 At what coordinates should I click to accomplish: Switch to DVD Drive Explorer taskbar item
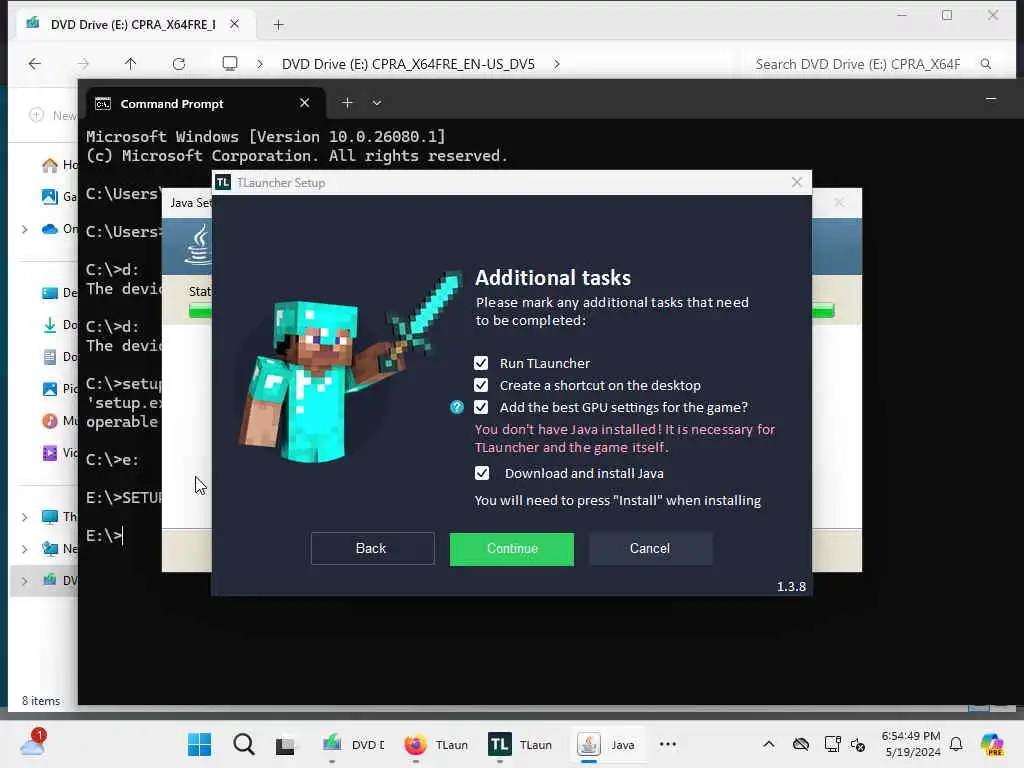[353, 744]
